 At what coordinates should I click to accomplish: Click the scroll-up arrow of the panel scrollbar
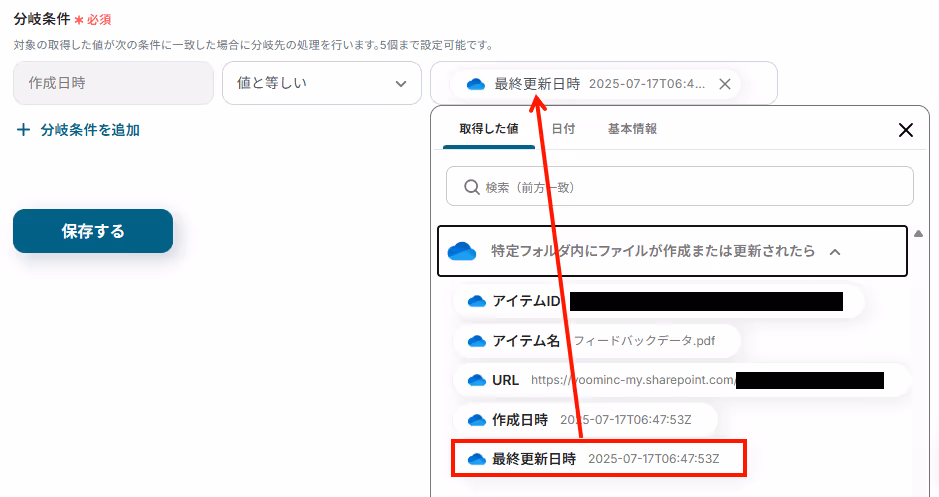[919, 234]
